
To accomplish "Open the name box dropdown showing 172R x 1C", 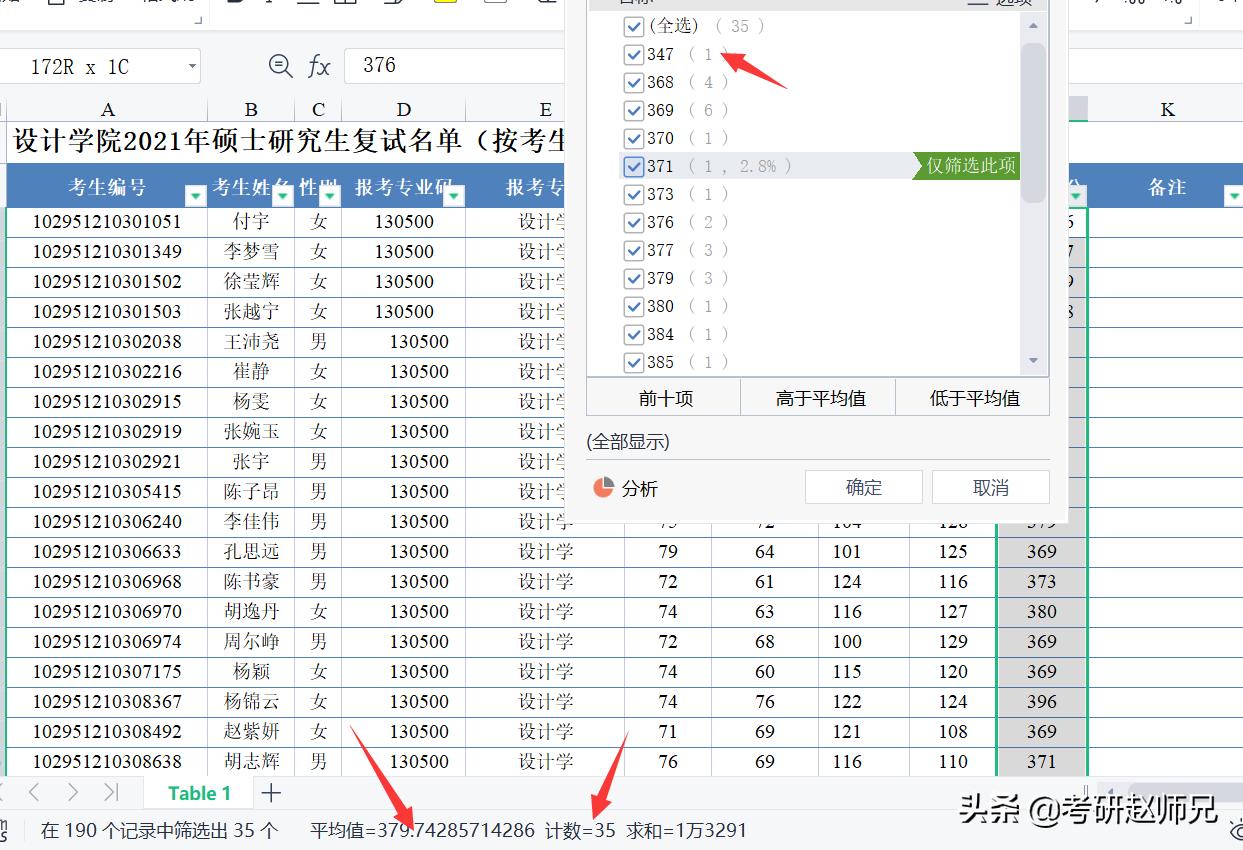I will (x=190, y=66).
